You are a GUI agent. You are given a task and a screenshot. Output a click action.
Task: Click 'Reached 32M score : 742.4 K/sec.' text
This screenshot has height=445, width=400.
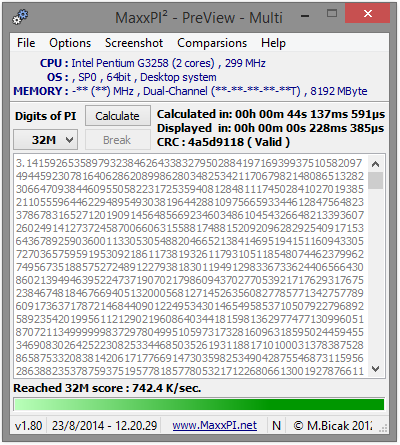coord(107,388)
